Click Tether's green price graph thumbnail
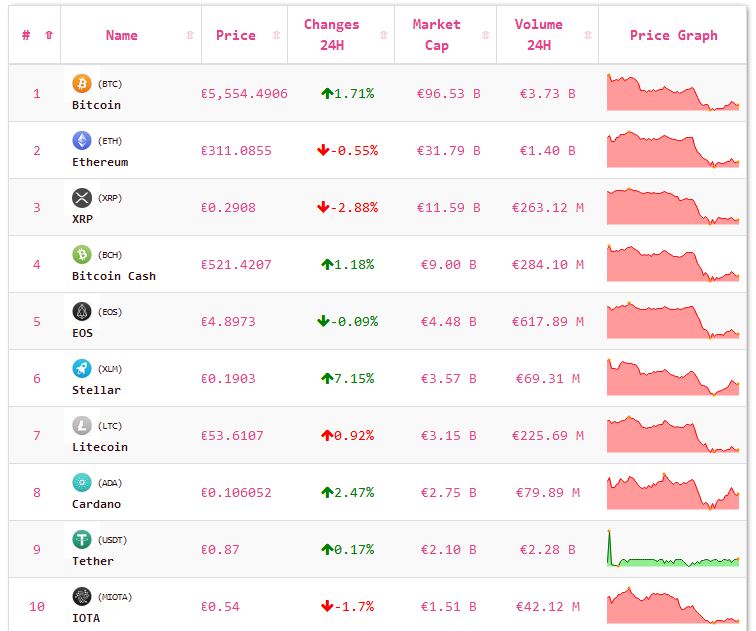756x631 pixels. (672, 549)
